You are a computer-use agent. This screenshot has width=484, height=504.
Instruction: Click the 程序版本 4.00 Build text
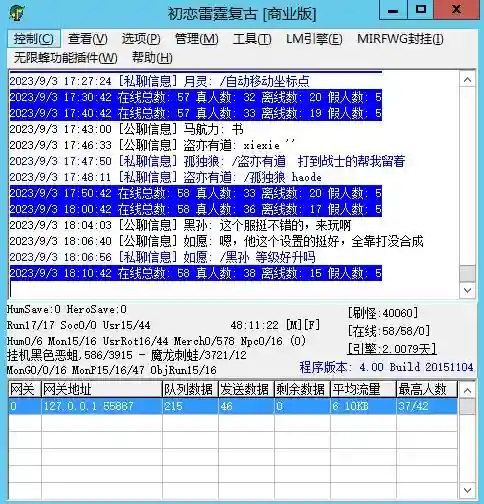[386, 367]
